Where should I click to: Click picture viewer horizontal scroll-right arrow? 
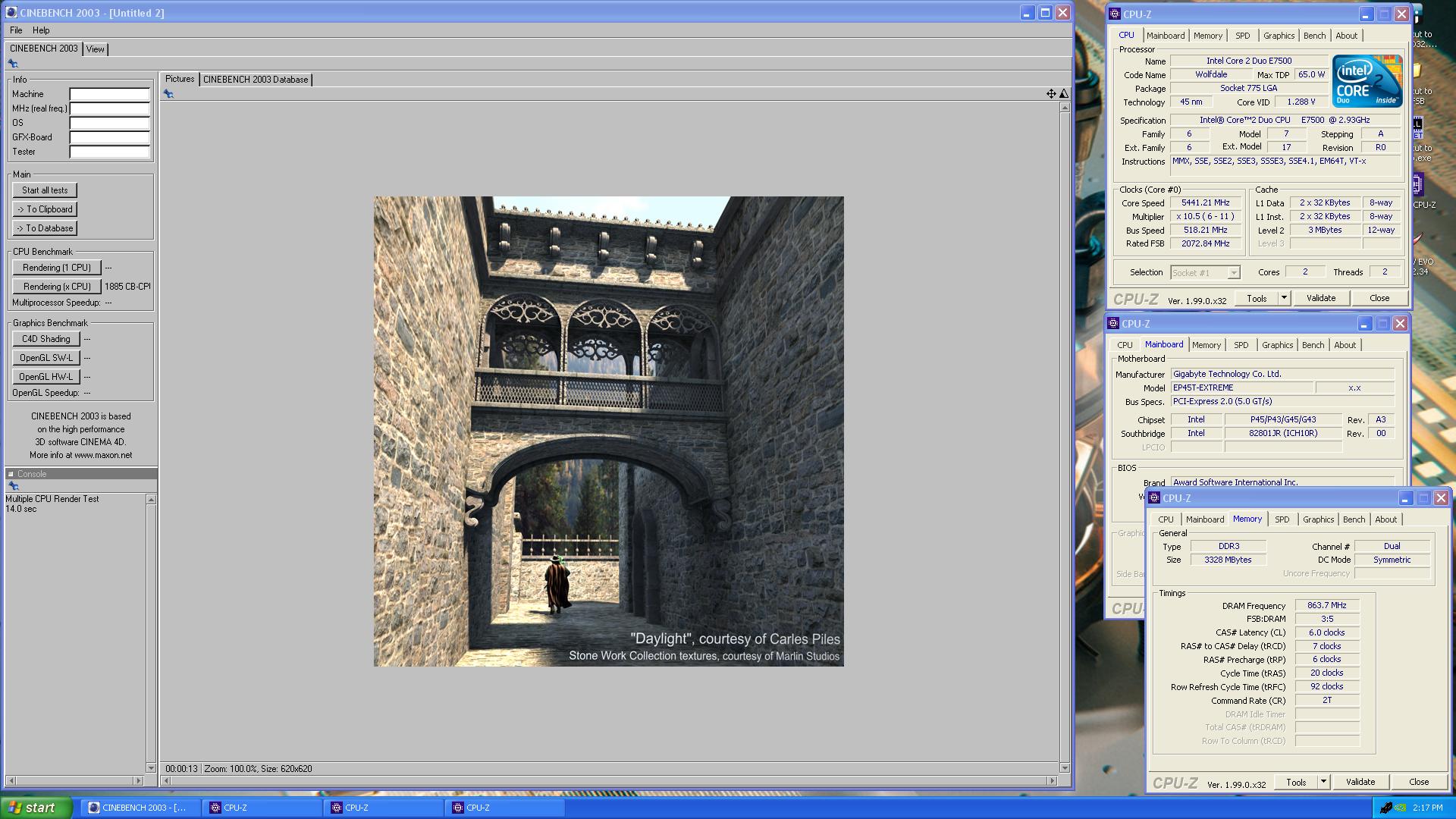[x=1052, y=780]
